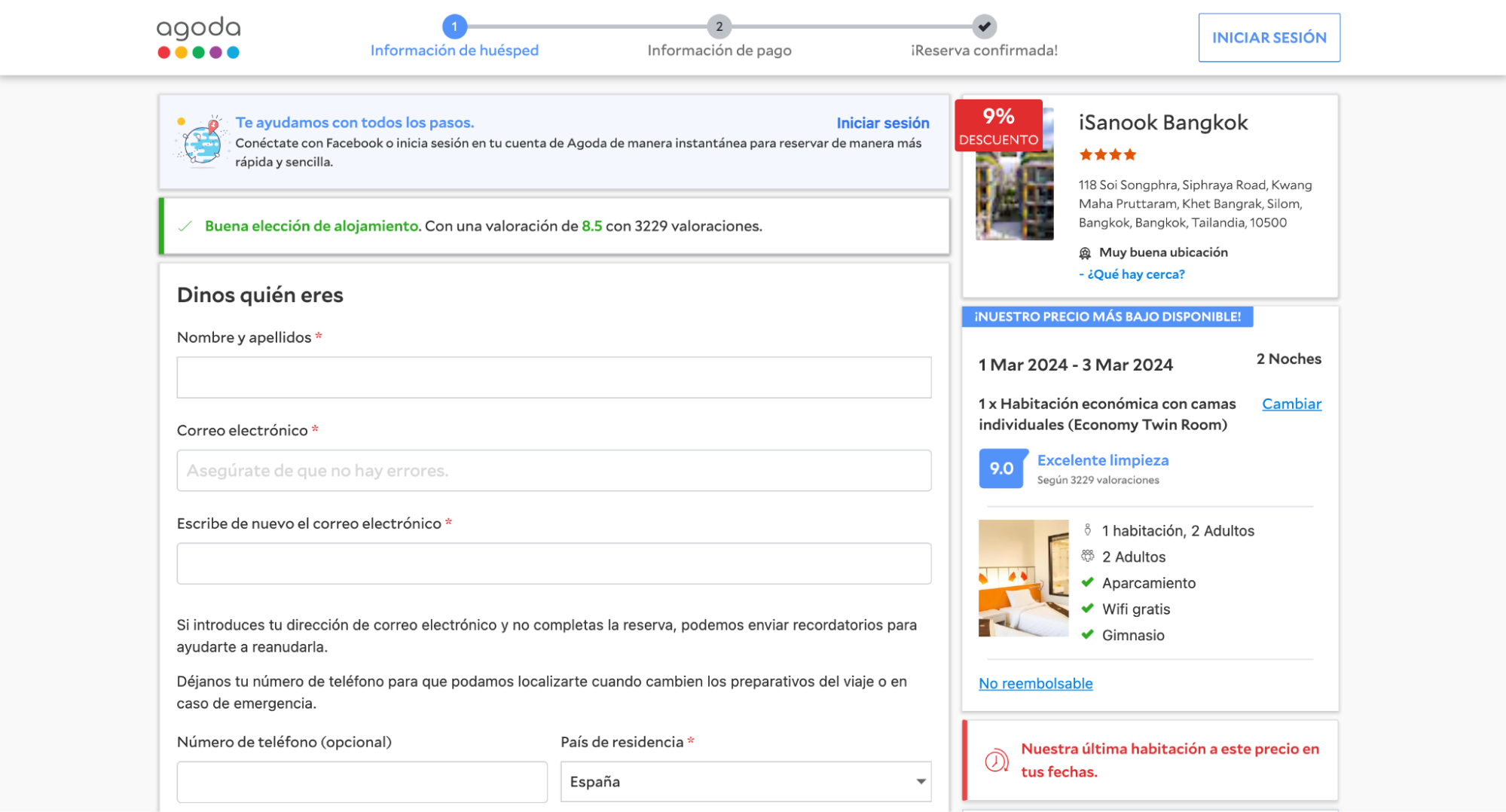The height and width of the screenshot is (812, 1506).
Task: Open the Economy Twin Room photo
Action: 1023,578
